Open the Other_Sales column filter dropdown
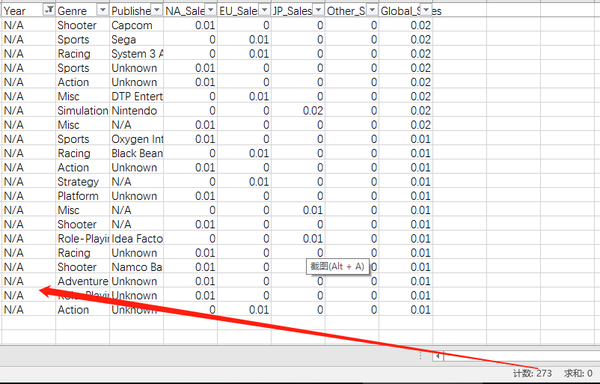600x384 pixels. 372,11
